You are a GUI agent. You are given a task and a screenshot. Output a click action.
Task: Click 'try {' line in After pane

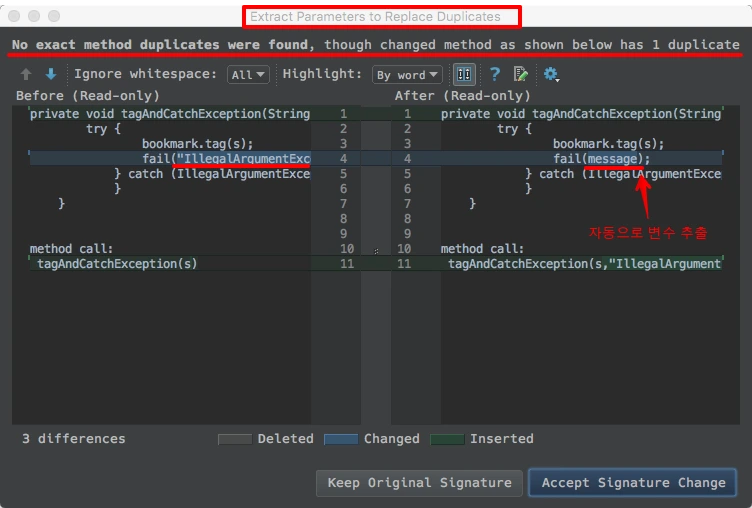514,129
